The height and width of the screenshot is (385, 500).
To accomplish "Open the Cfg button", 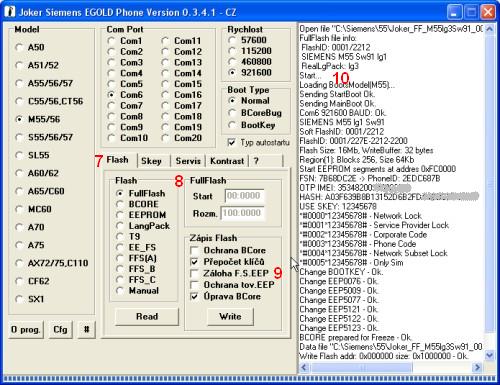I will [x=60, y=330].
